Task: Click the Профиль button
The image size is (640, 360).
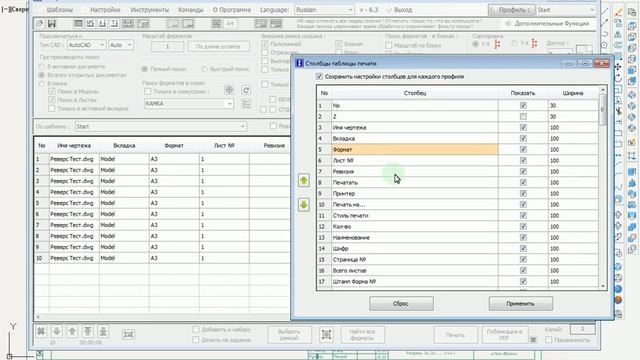Action: pyautogui.click(x=511, y=9)
